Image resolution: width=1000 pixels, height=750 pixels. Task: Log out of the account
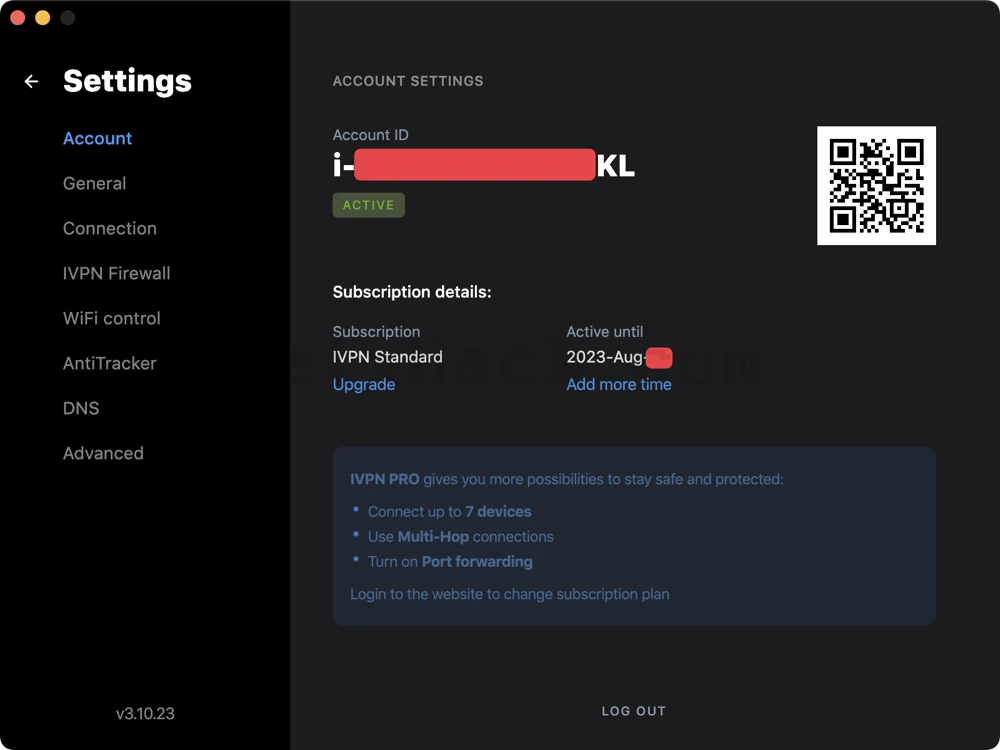click(633, 711)
